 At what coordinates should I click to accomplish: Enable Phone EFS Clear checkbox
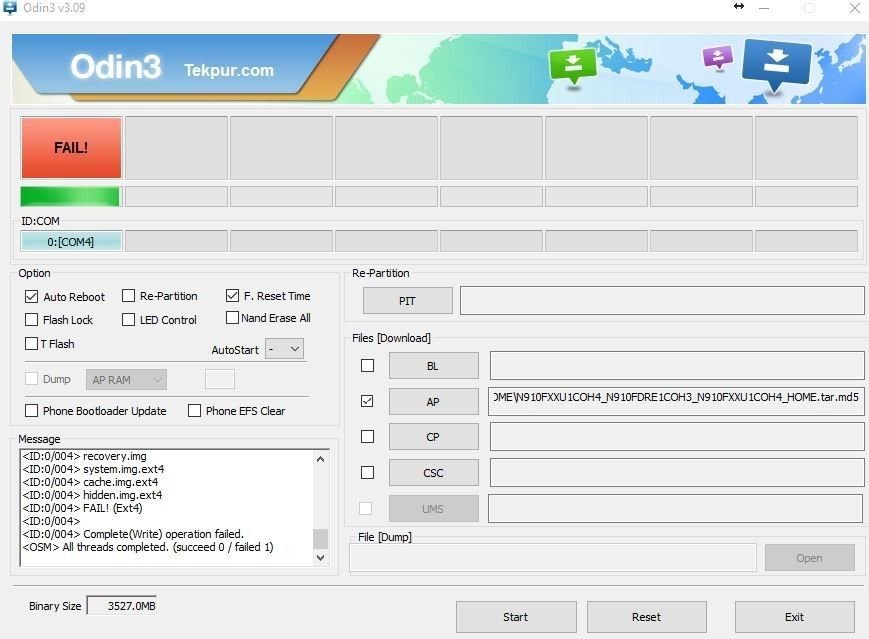pos(195,411)
